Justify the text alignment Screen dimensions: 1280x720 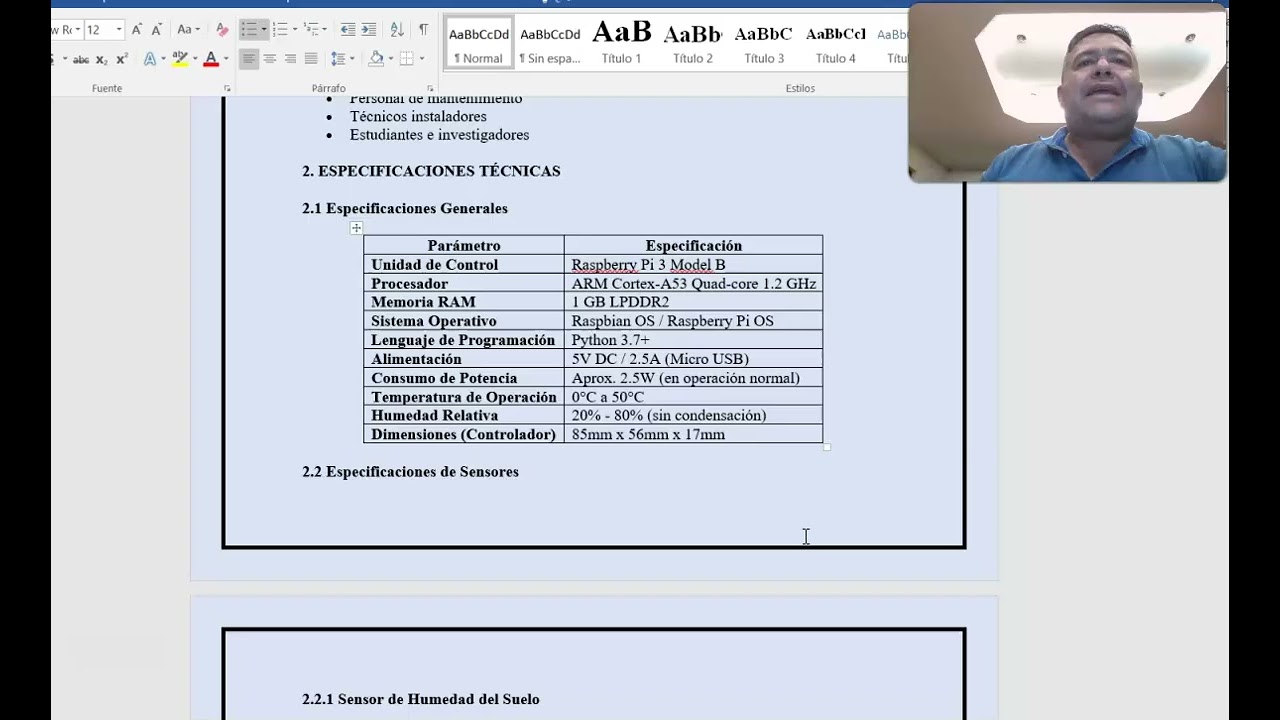pyautogui.click(x=311, y=59)
